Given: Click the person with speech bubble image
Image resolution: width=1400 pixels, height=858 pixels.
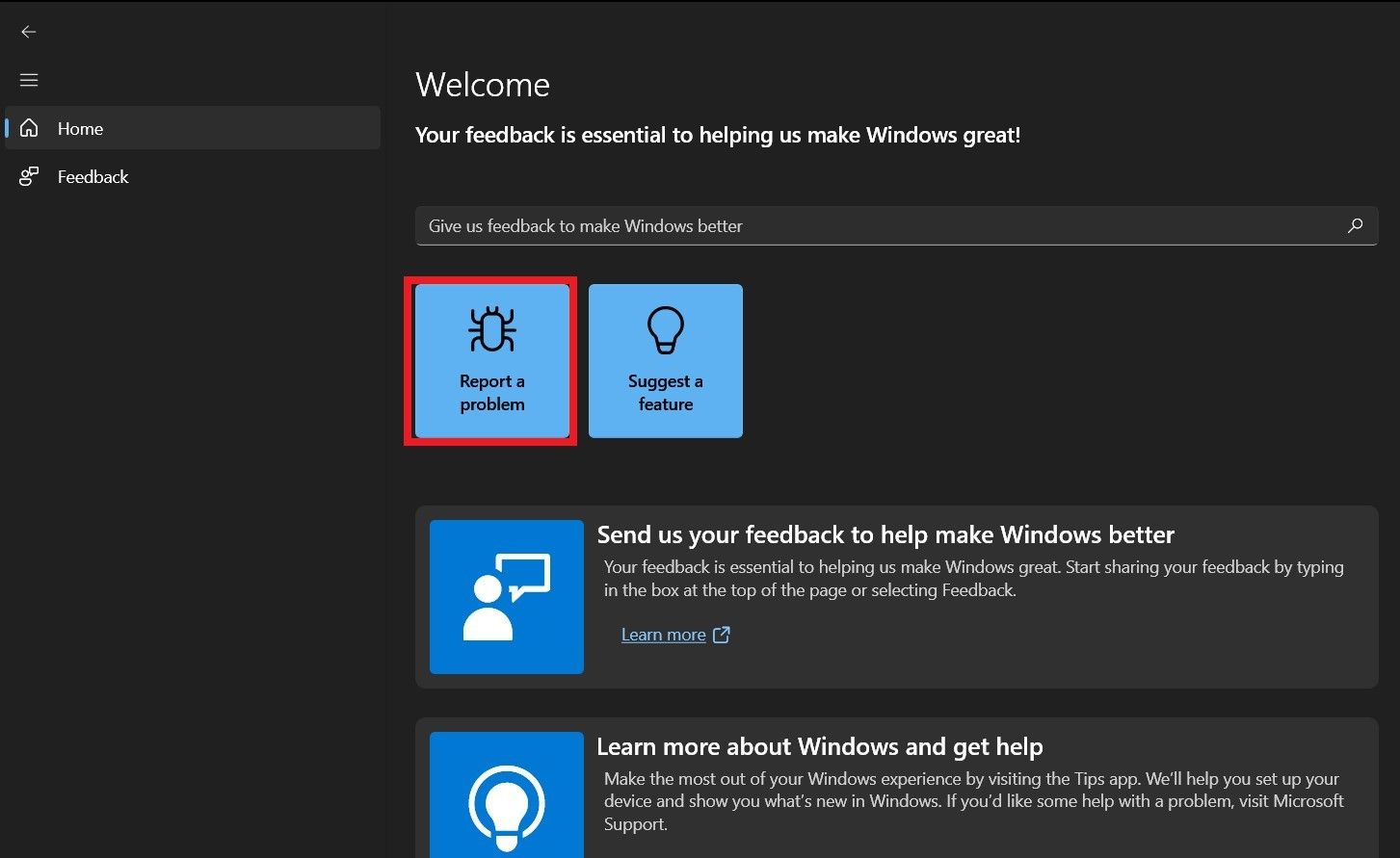Looking at the screenshot, I should tap(507, 597).
